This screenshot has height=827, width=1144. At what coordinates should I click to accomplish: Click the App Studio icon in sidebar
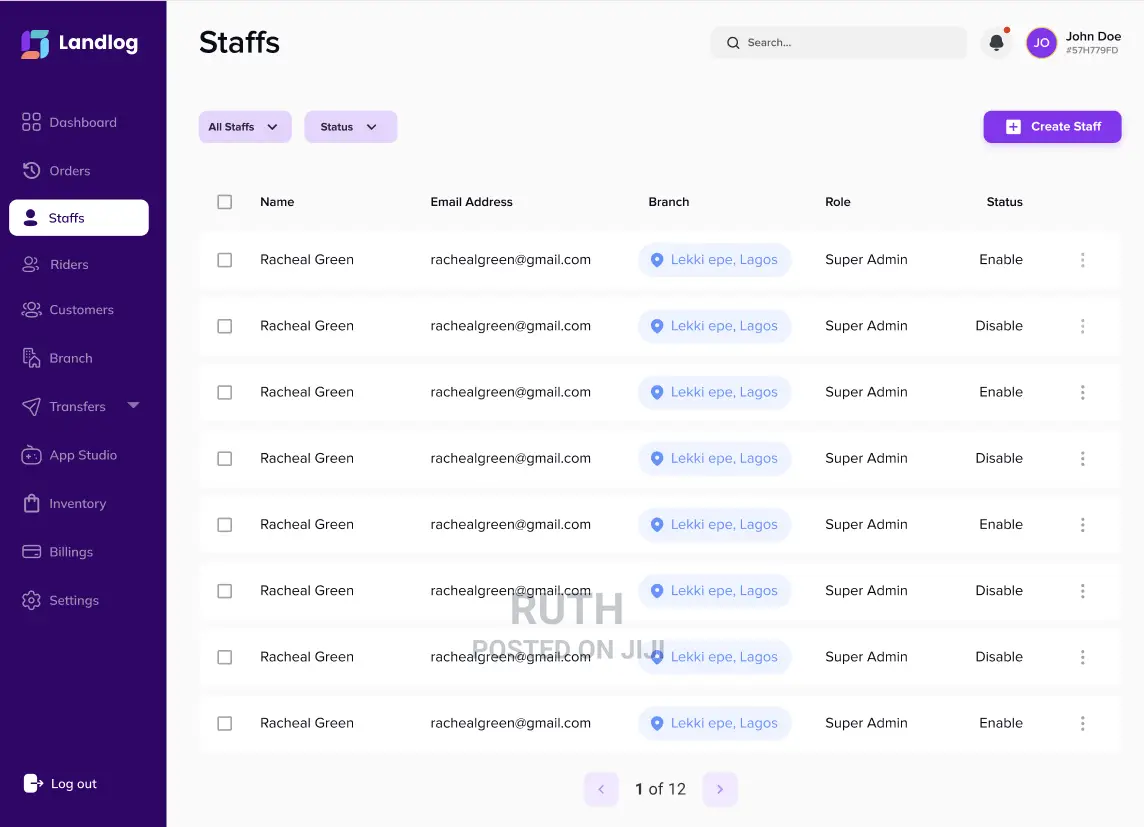(31, 455)
